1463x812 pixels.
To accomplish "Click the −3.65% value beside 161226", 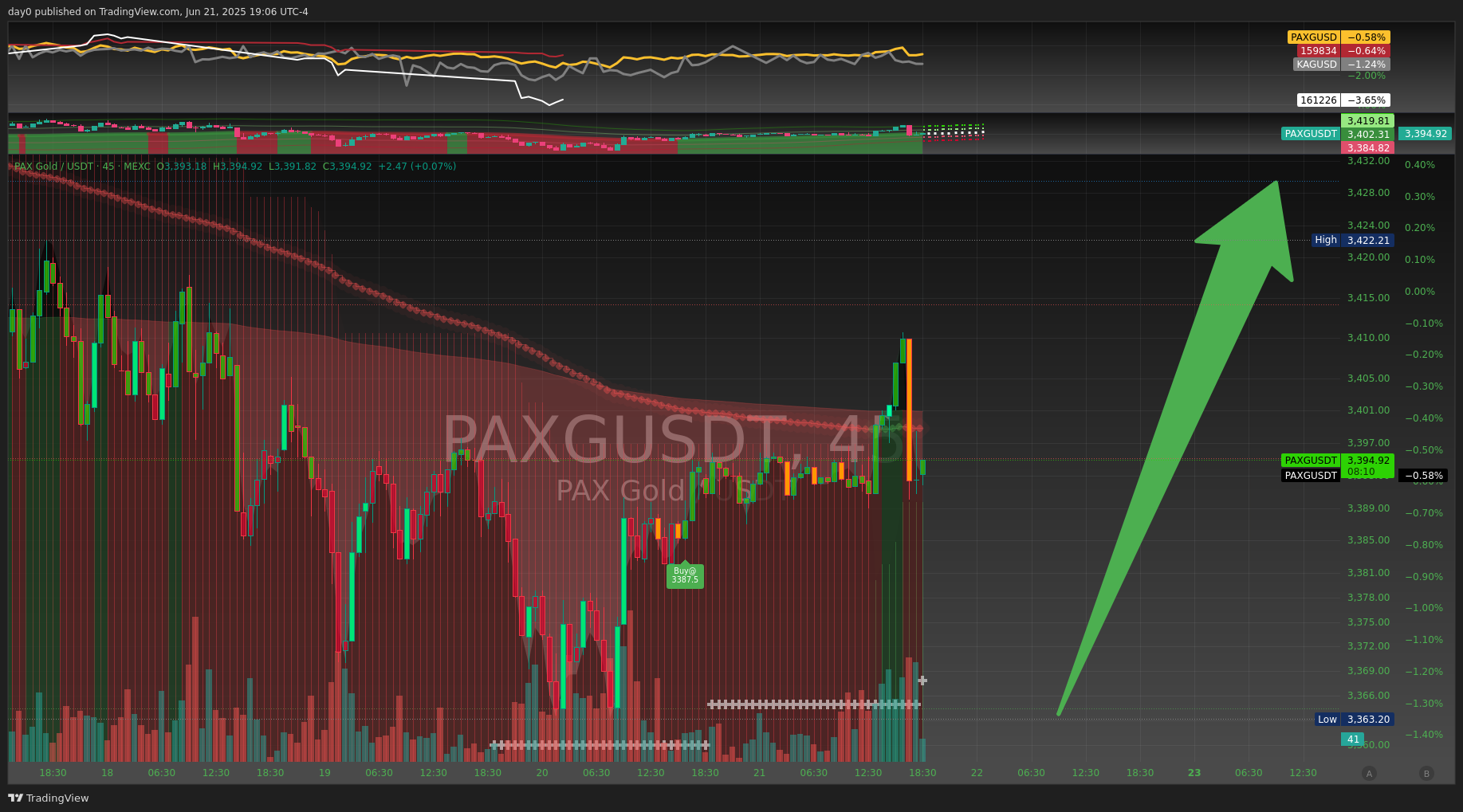I will pyautogui.click(x=1366, y=100).
